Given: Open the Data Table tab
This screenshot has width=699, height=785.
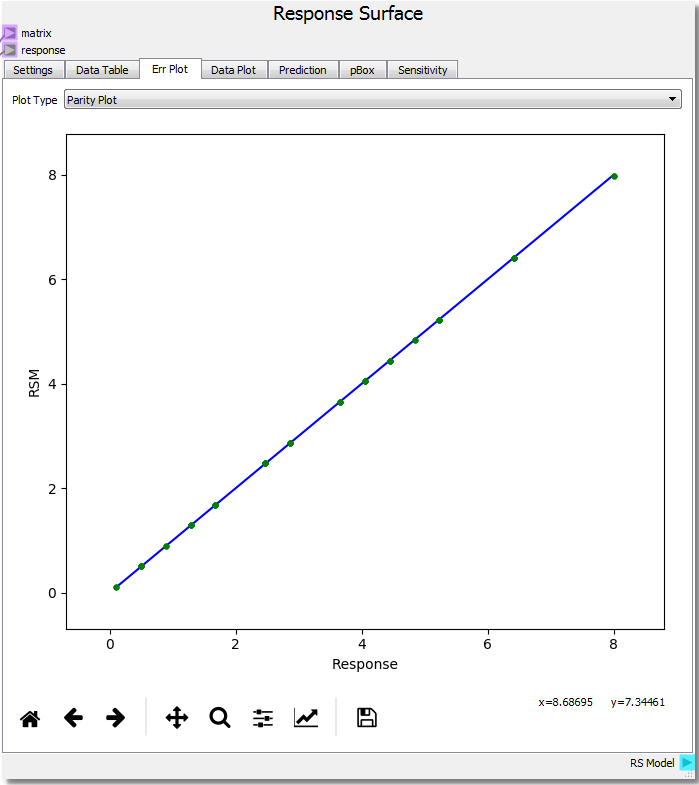Looking at the screenshot, I should (102, 70).
